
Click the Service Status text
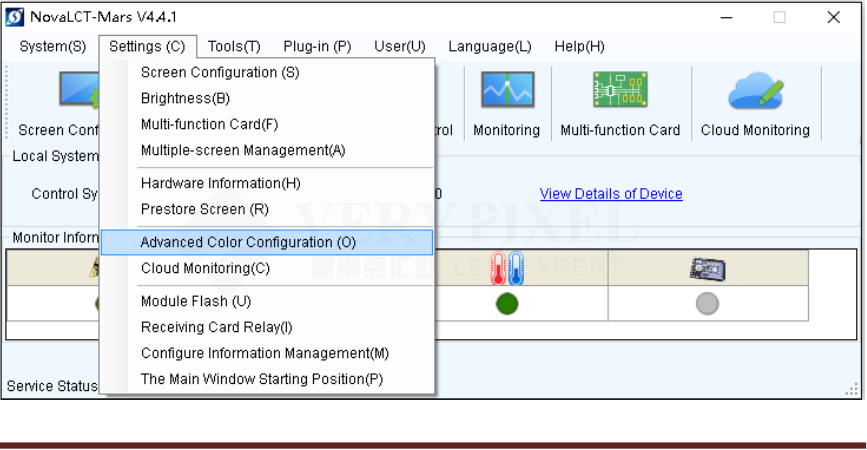[52, 386]
